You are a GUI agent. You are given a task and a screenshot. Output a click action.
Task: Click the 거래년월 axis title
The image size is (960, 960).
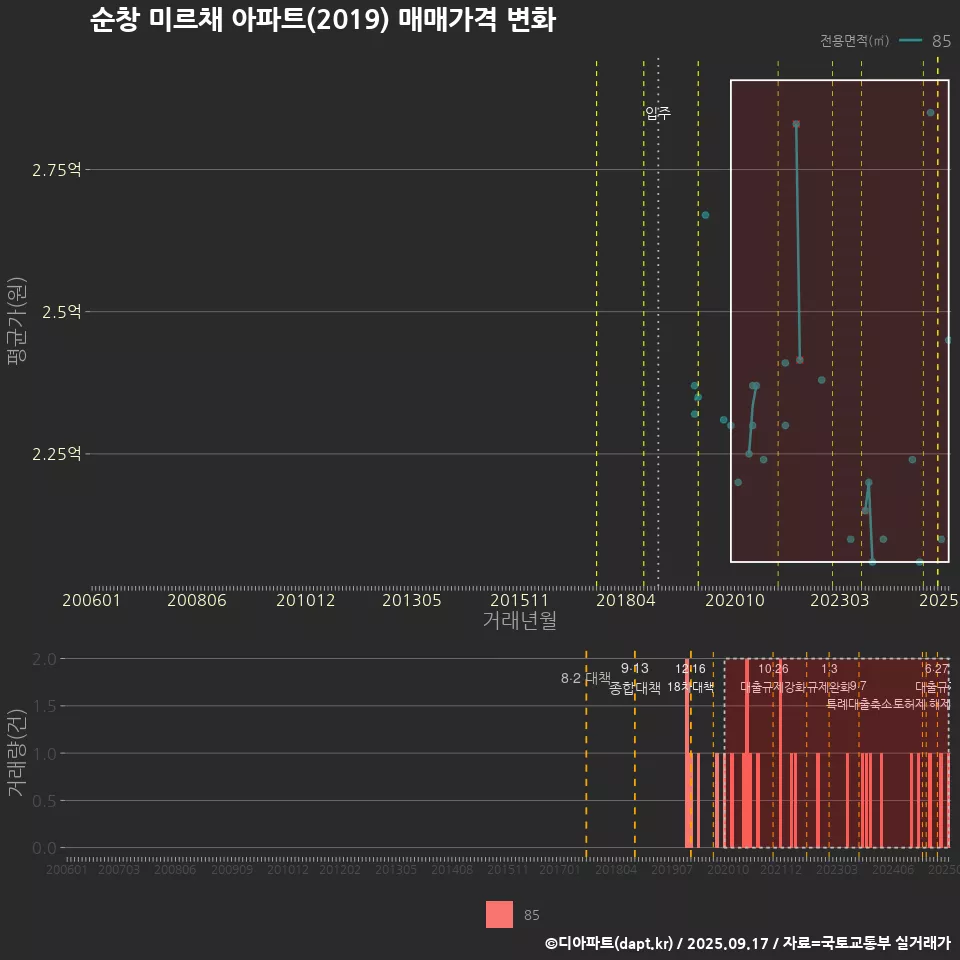pos(519,620)
